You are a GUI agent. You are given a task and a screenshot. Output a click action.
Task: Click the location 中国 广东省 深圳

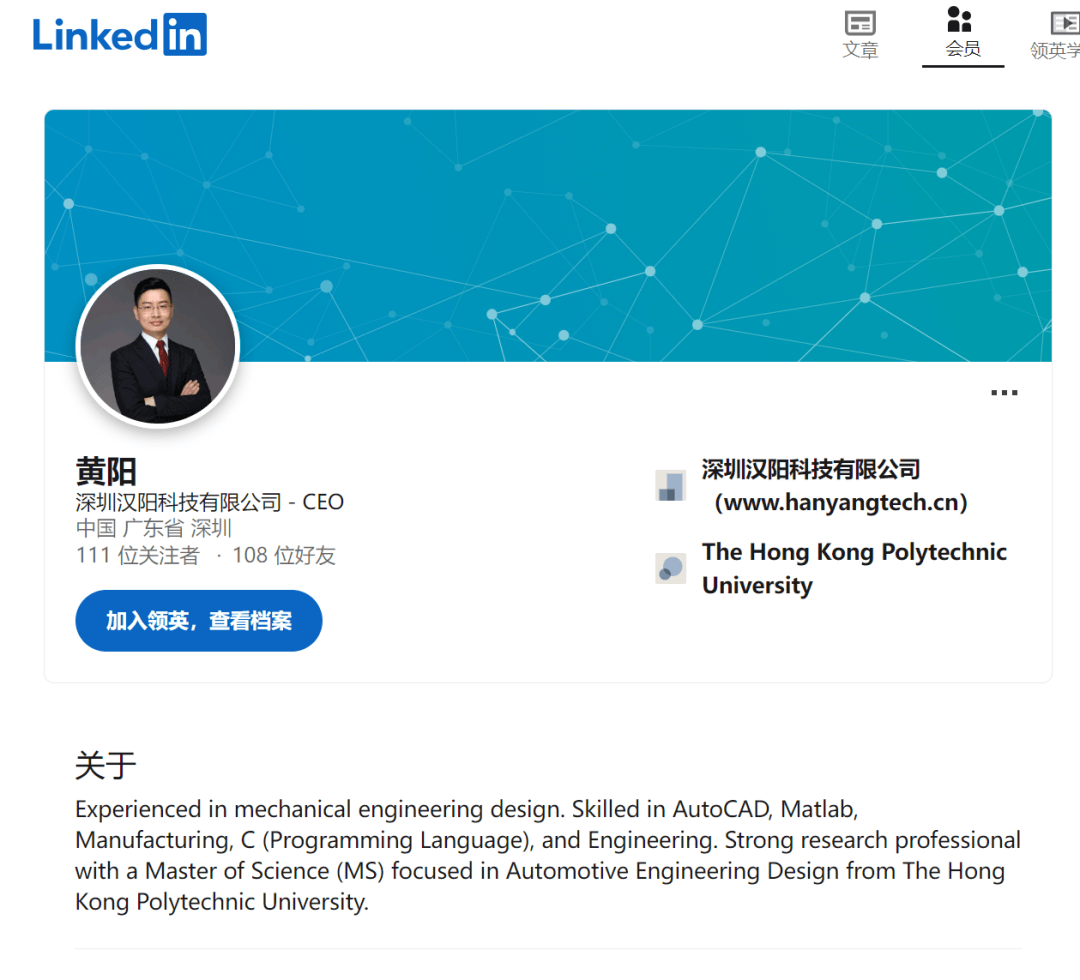pos(154,528)
